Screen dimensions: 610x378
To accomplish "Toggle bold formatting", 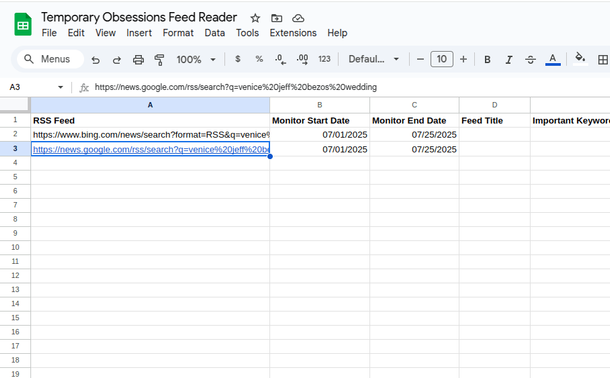I will [487, 60].
